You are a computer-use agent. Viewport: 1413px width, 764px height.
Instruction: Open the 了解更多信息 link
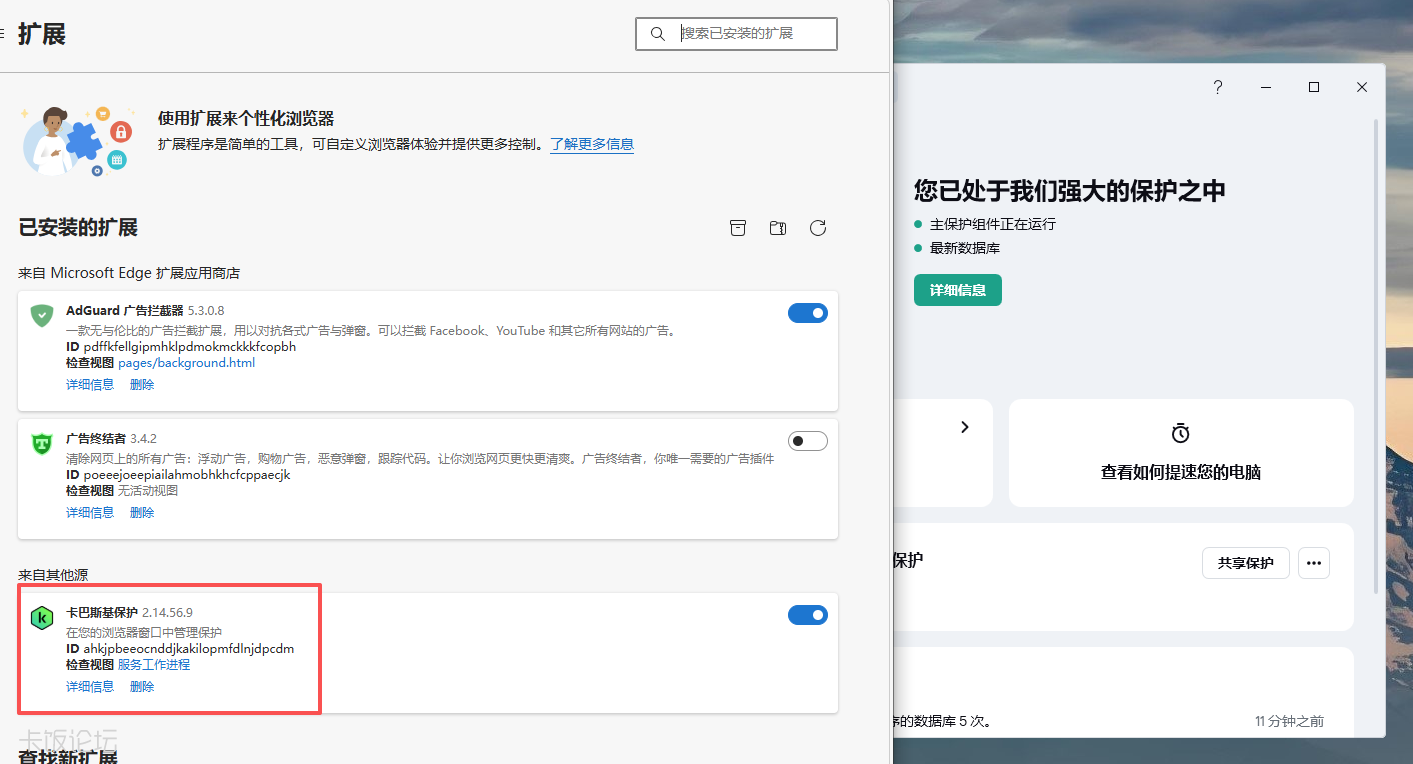[591, 144]
